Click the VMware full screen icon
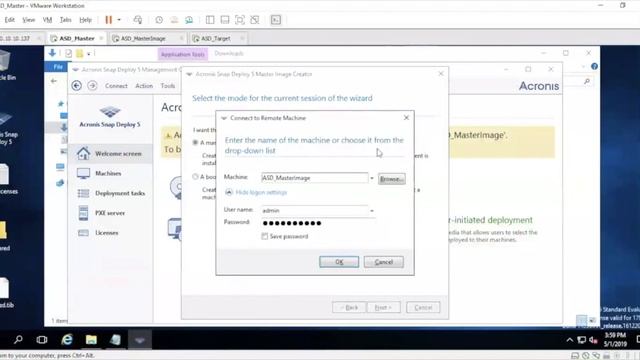 tap(240, 20)
